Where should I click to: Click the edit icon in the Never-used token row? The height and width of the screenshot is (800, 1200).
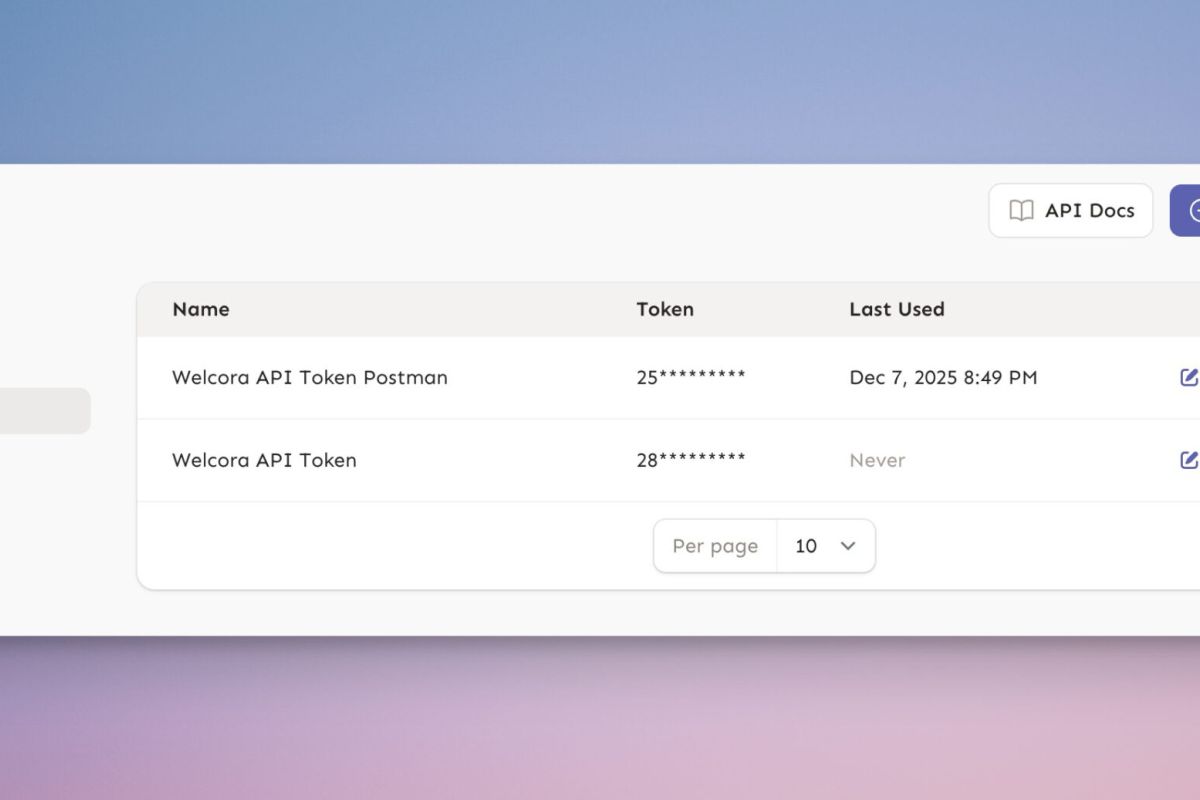[1188, 460]
